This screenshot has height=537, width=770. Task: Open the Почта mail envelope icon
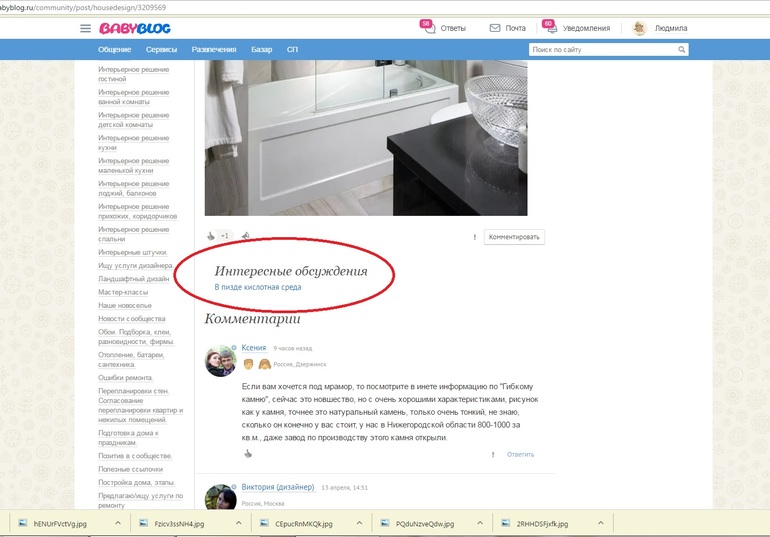(x=496, y=28)
